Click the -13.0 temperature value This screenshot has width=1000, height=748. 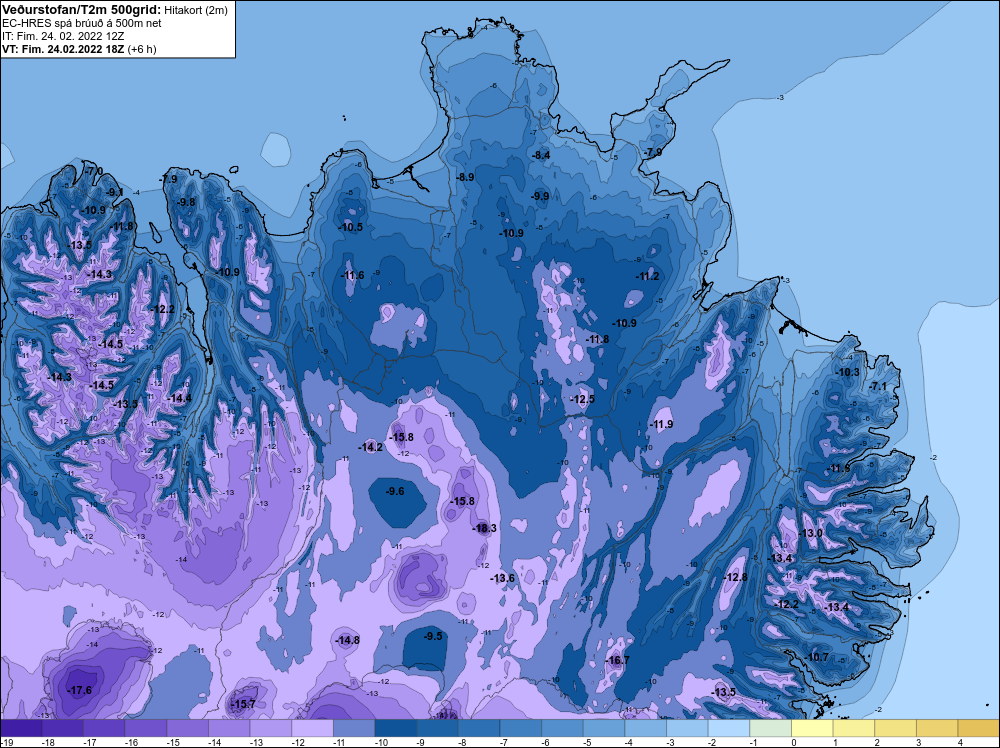pyautogui.click(x=811, y=533)
